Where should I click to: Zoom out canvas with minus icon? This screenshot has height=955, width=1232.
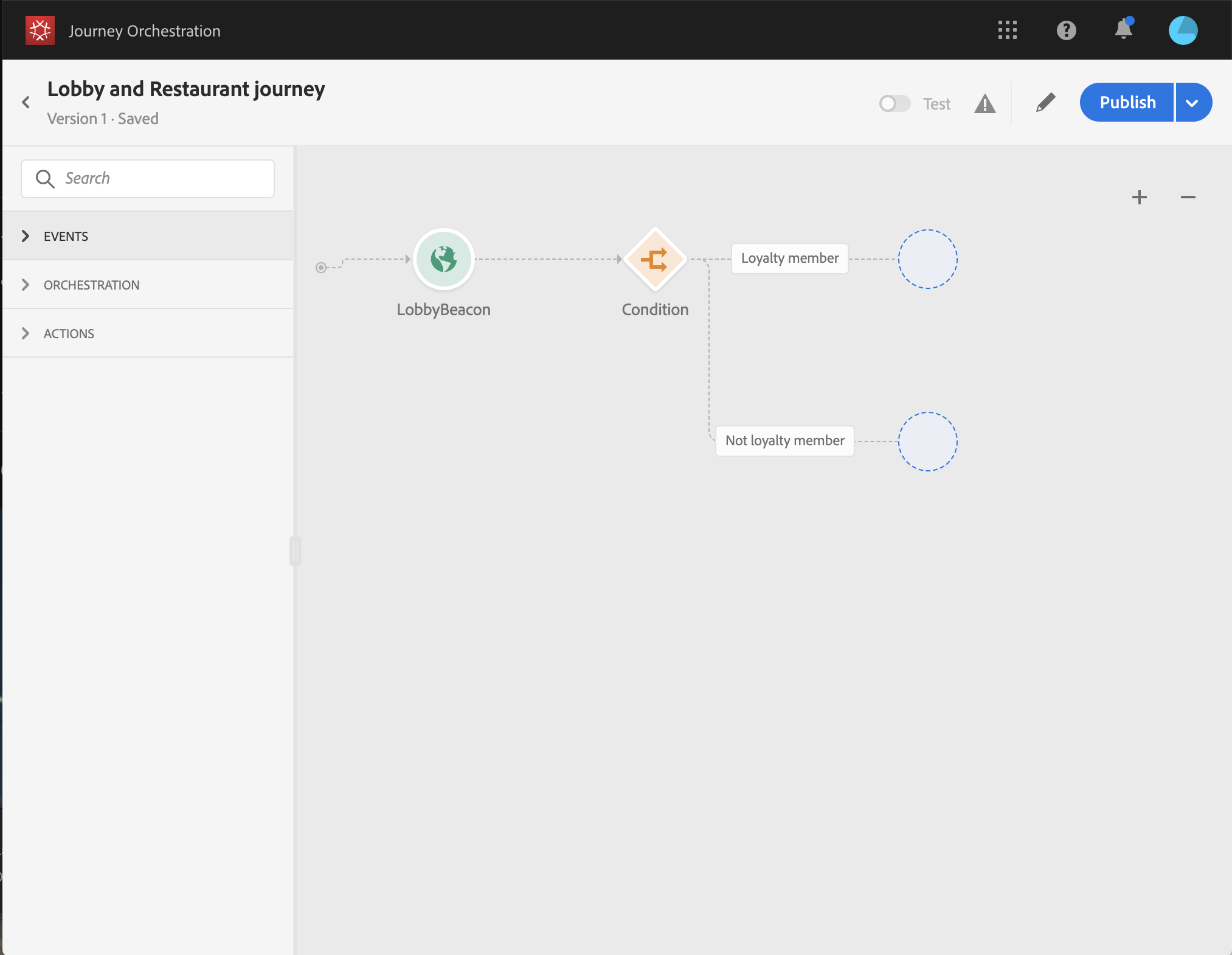coord(1188,197)
